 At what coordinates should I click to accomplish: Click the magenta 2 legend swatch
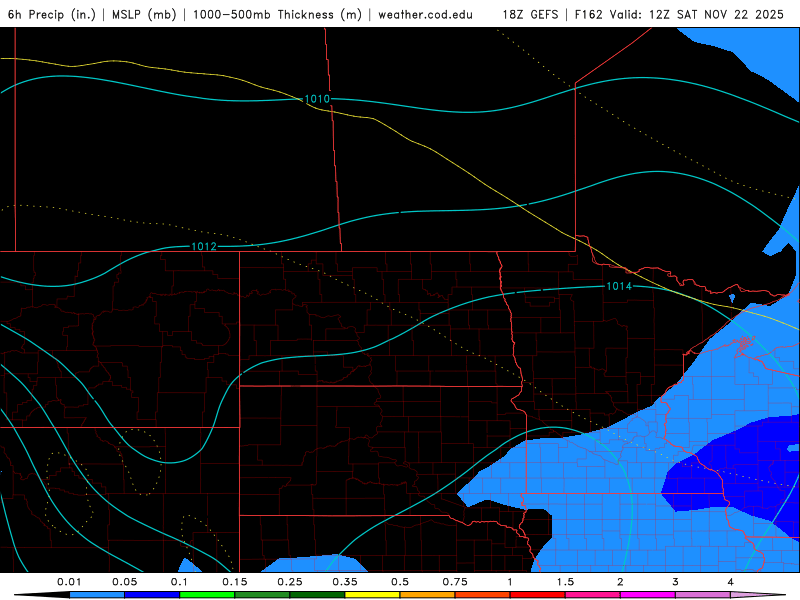coord(648,595)
